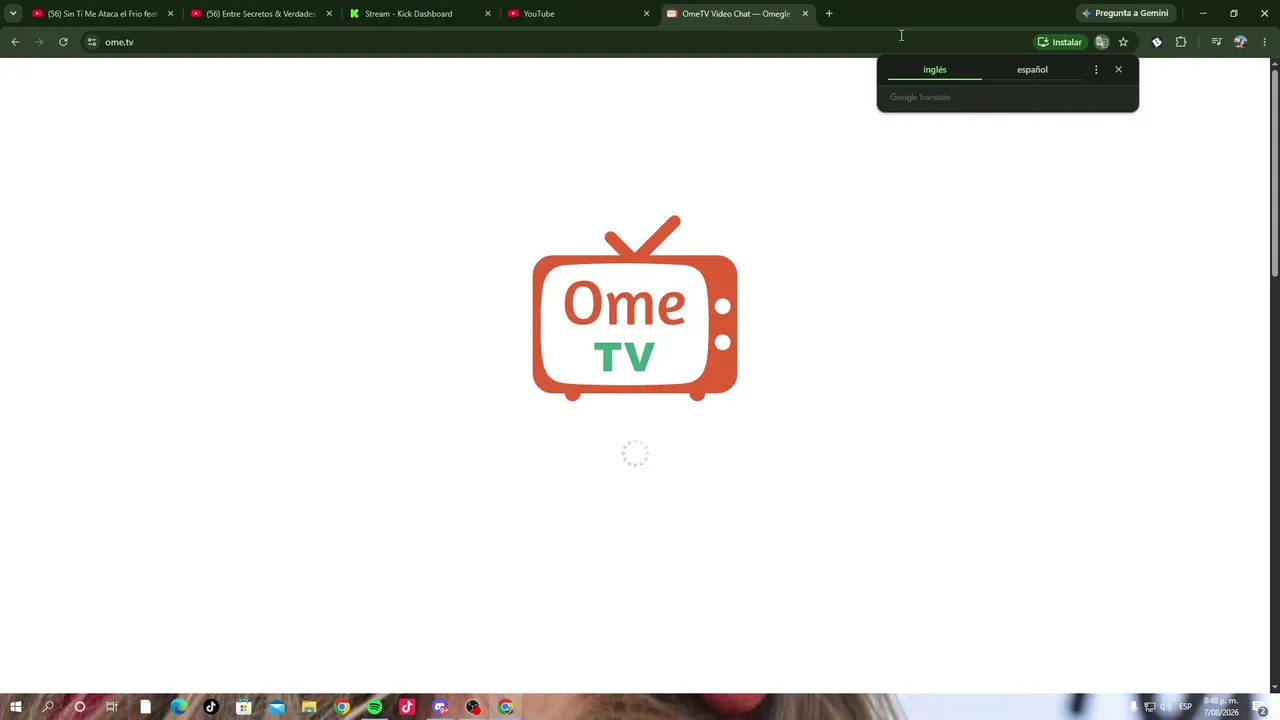Switch to 'Entre Secretos & Verdades' tab
Image resolution: width=1280 pixels, height=720 pixels.
coord(261,14)
